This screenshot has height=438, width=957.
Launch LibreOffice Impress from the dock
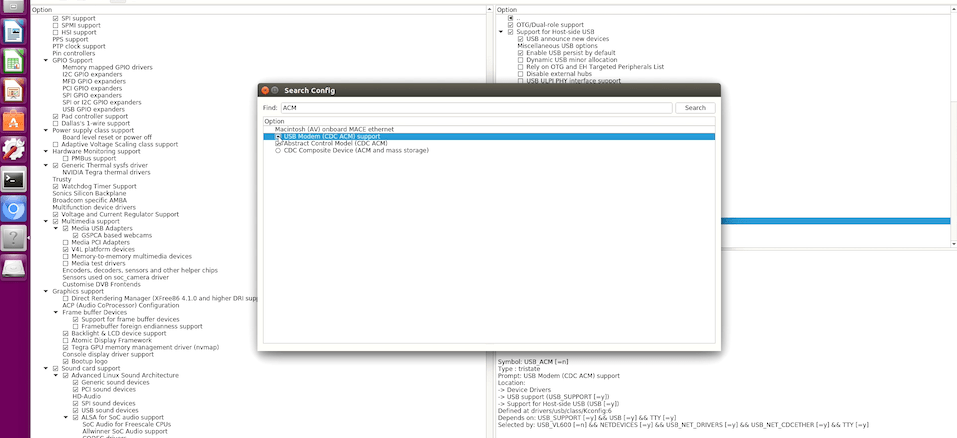pyautogui.click(x=14, y=91)
